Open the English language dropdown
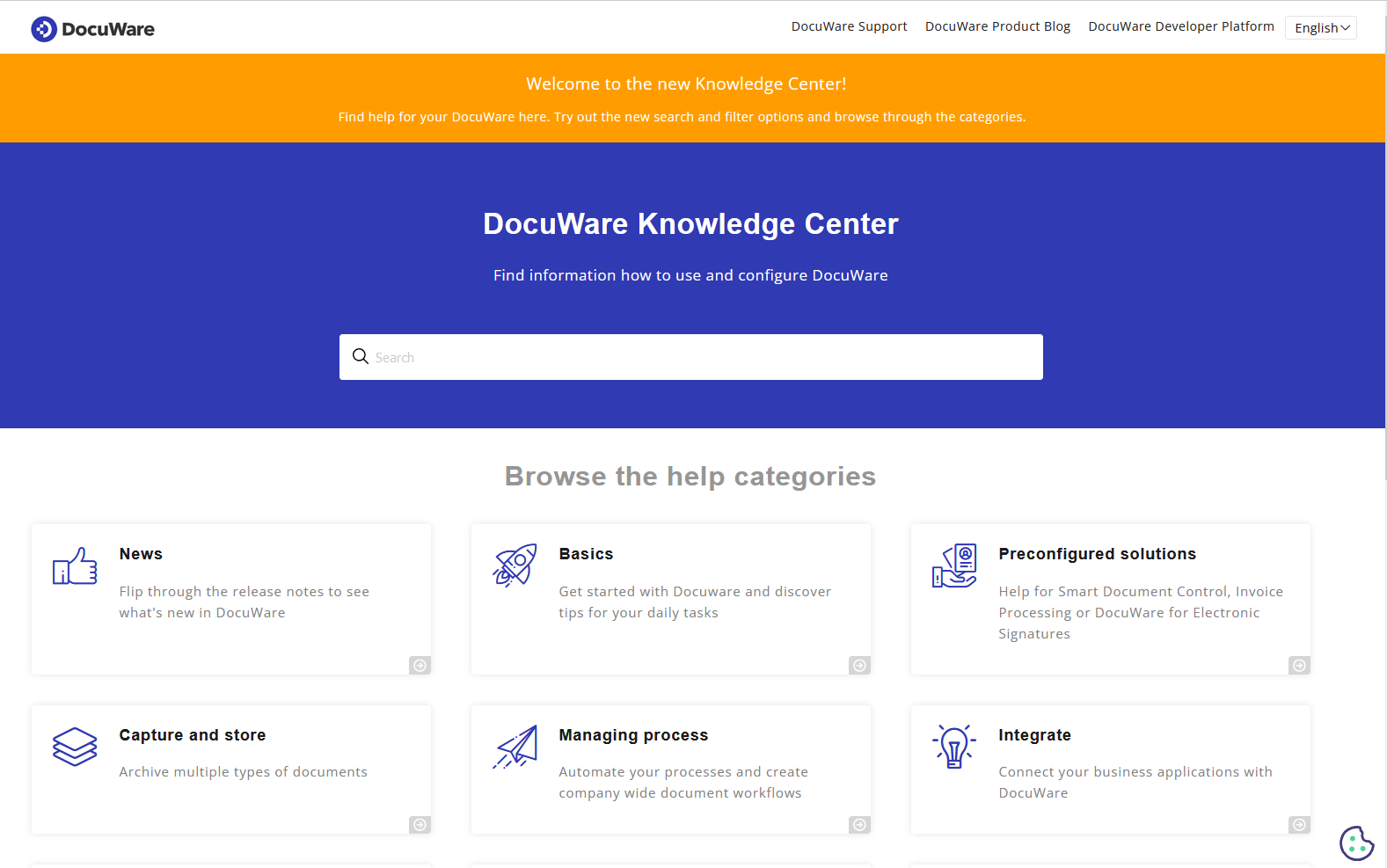This screenshot has height=868, width=1387. (x=1320, y=28)
